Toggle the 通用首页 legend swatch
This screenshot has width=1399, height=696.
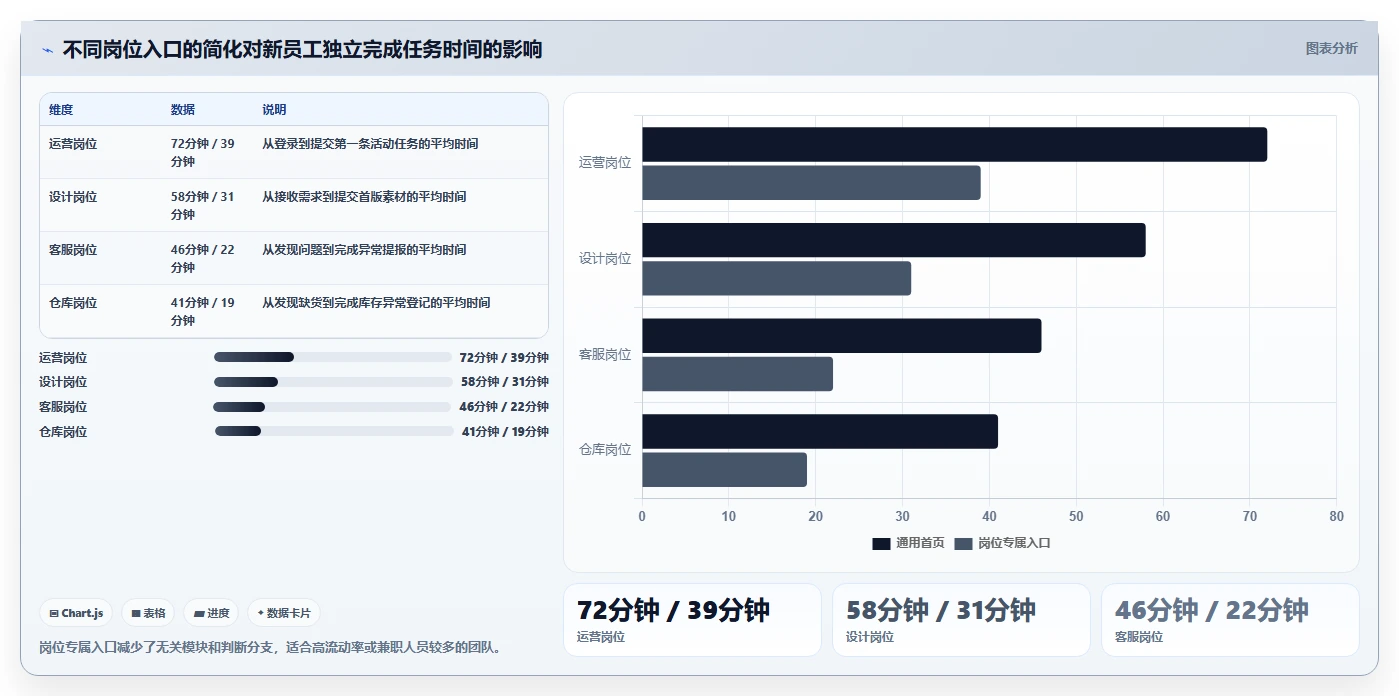click(x=881, y=543)
